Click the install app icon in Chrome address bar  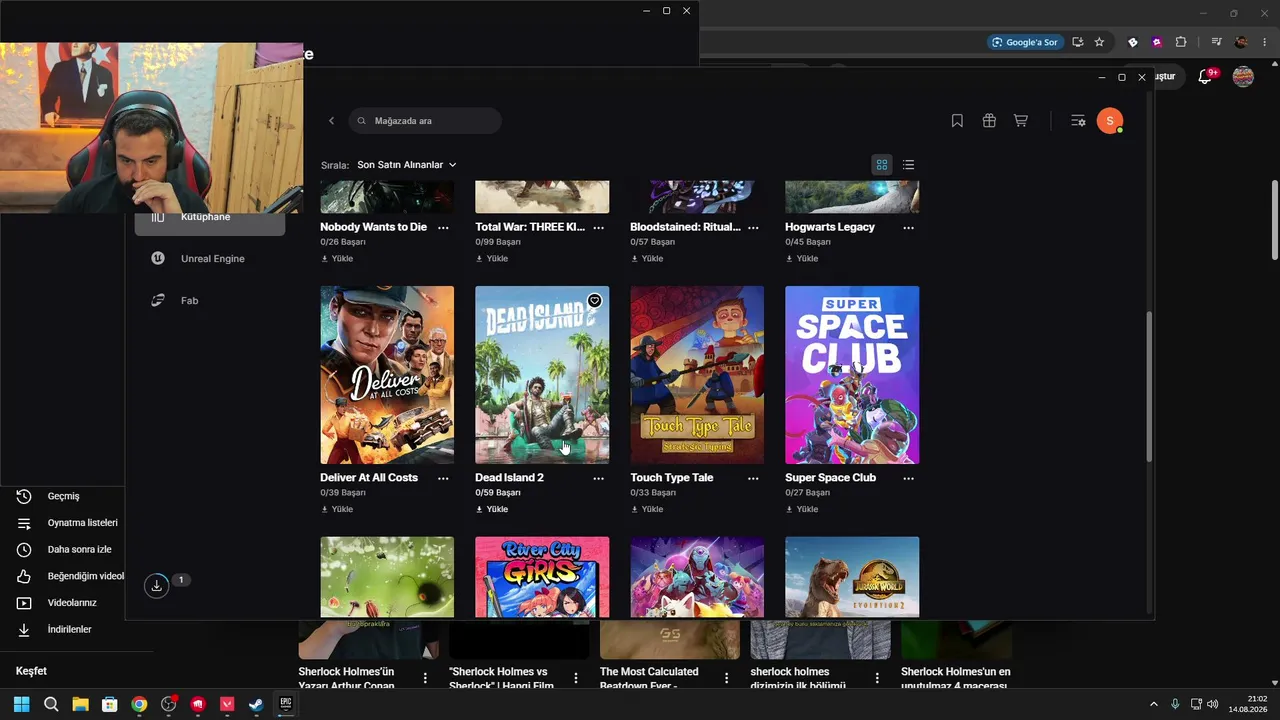[x=1078, y=42]
